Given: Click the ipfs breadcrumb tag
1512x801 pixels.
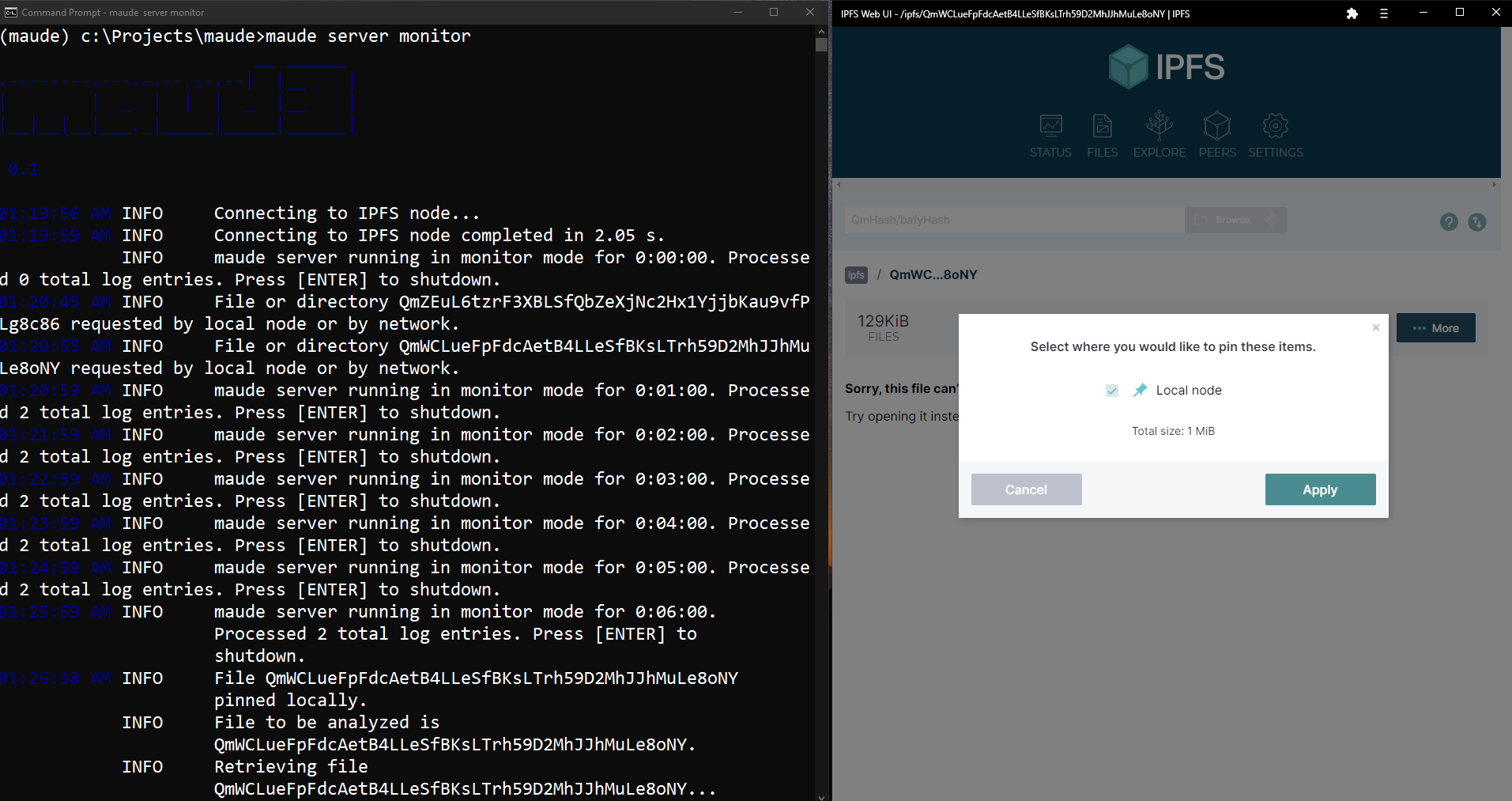Looking at the screenshot, I should click(x=856, y=275).
